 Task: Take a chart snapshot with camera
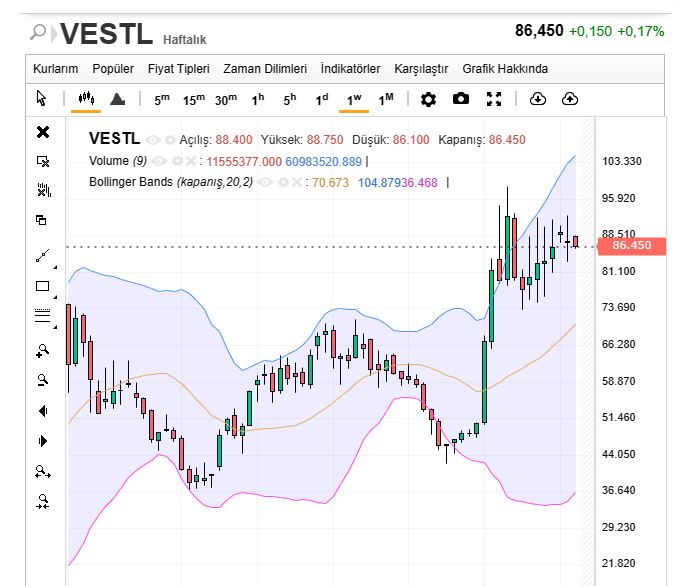click(461, 99)
